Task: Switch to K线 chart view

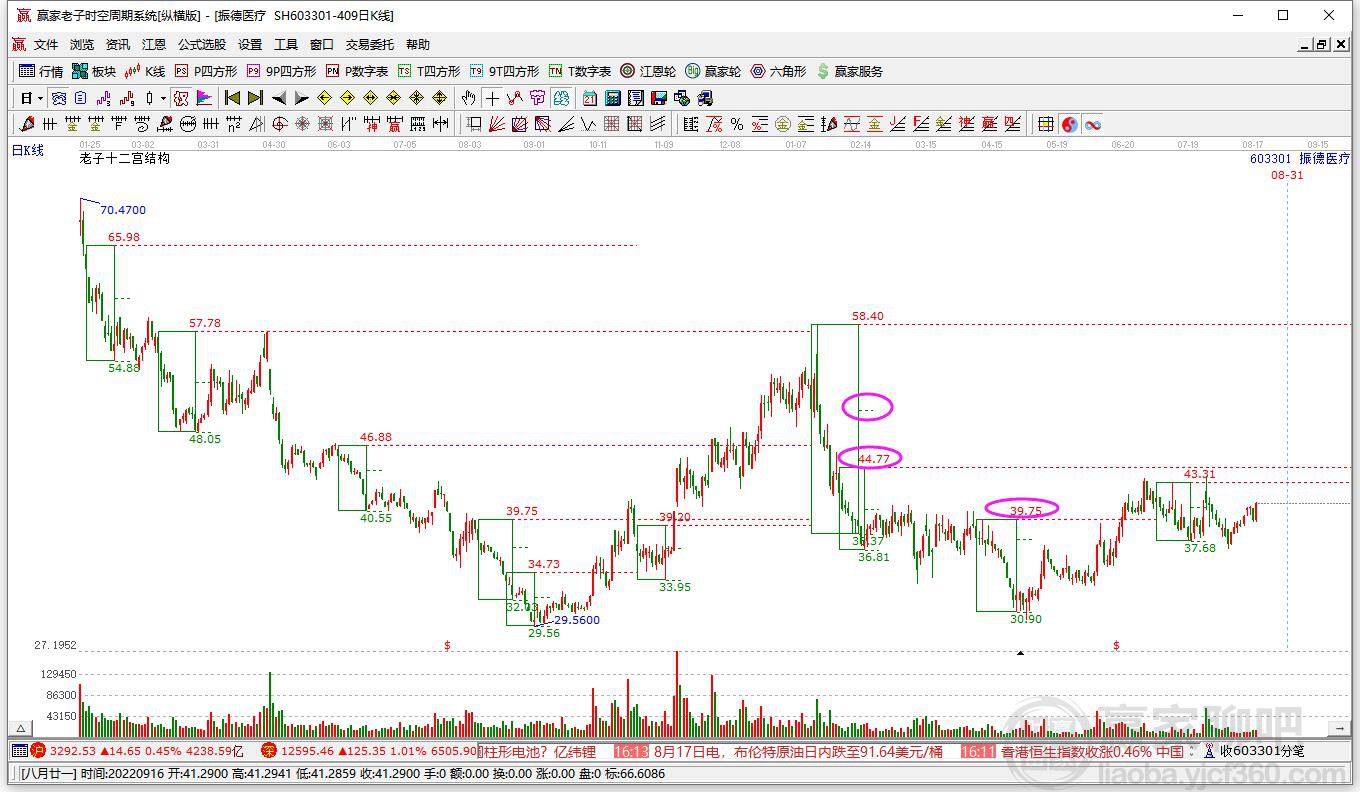Action: click(145, 71)
